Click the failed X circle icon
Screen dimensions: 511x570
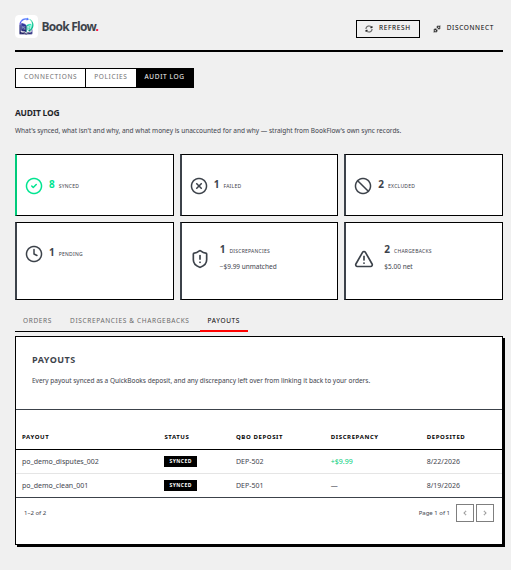(199, 186)
